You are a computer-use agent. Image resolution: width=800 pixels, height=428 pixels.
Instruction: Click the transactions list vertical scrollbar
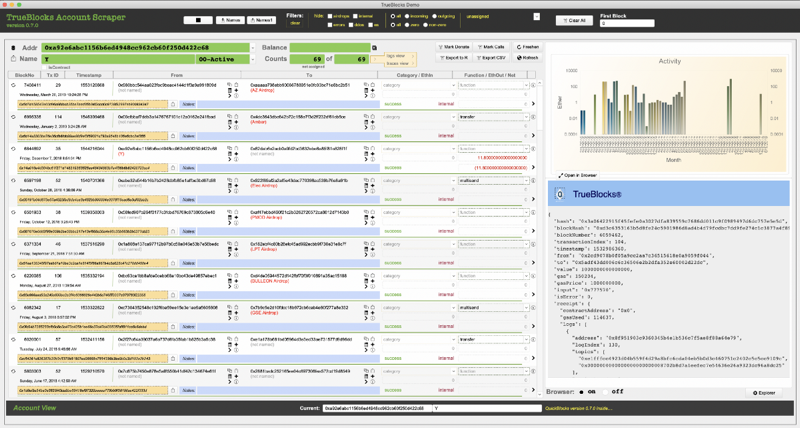[539, 237]
